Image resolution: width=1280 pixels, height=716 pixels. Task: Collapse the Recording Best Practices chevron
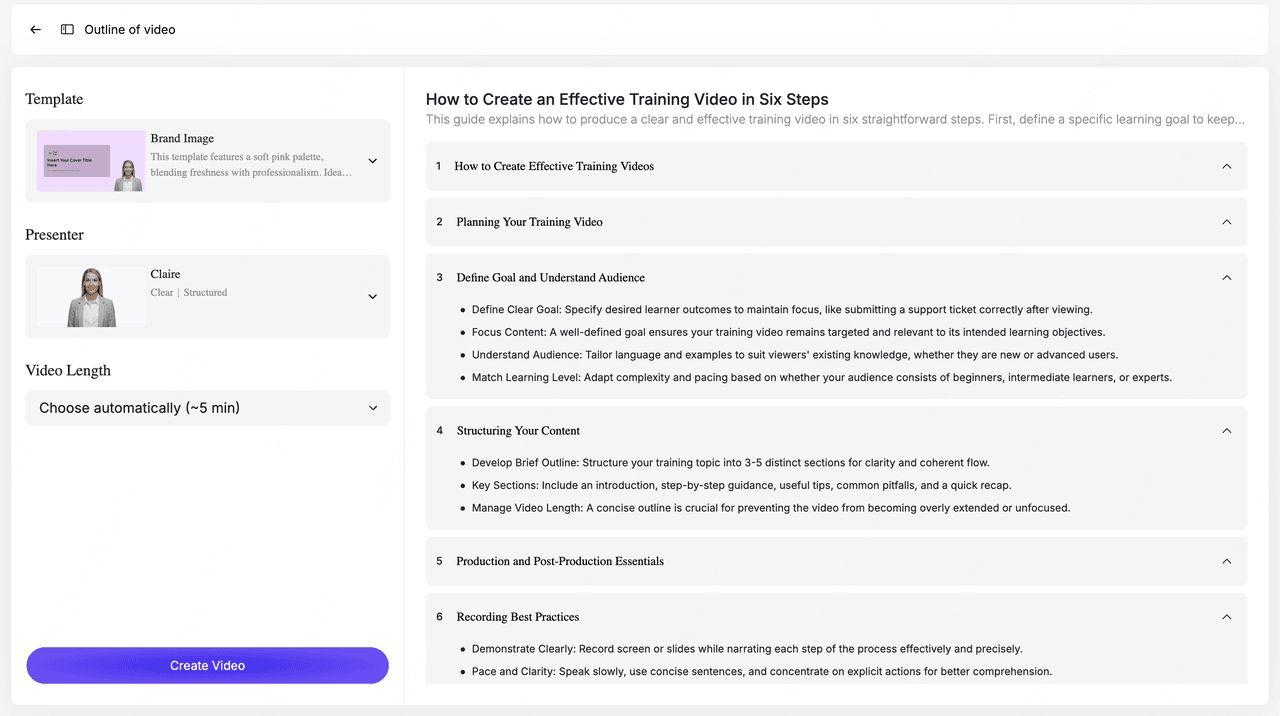(x=1226, y=617)
